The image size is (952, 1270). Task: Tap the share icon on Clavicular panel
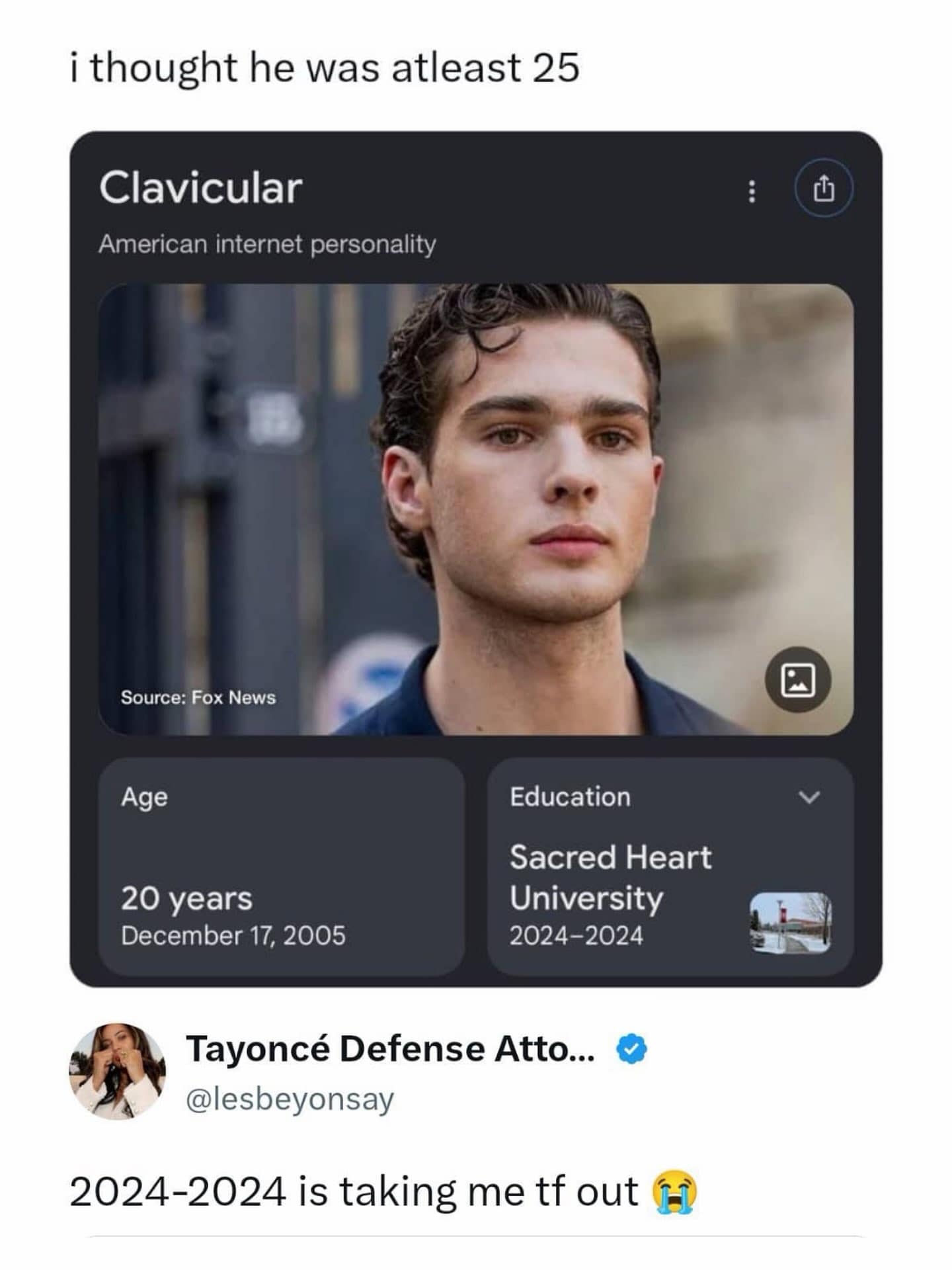824,189
